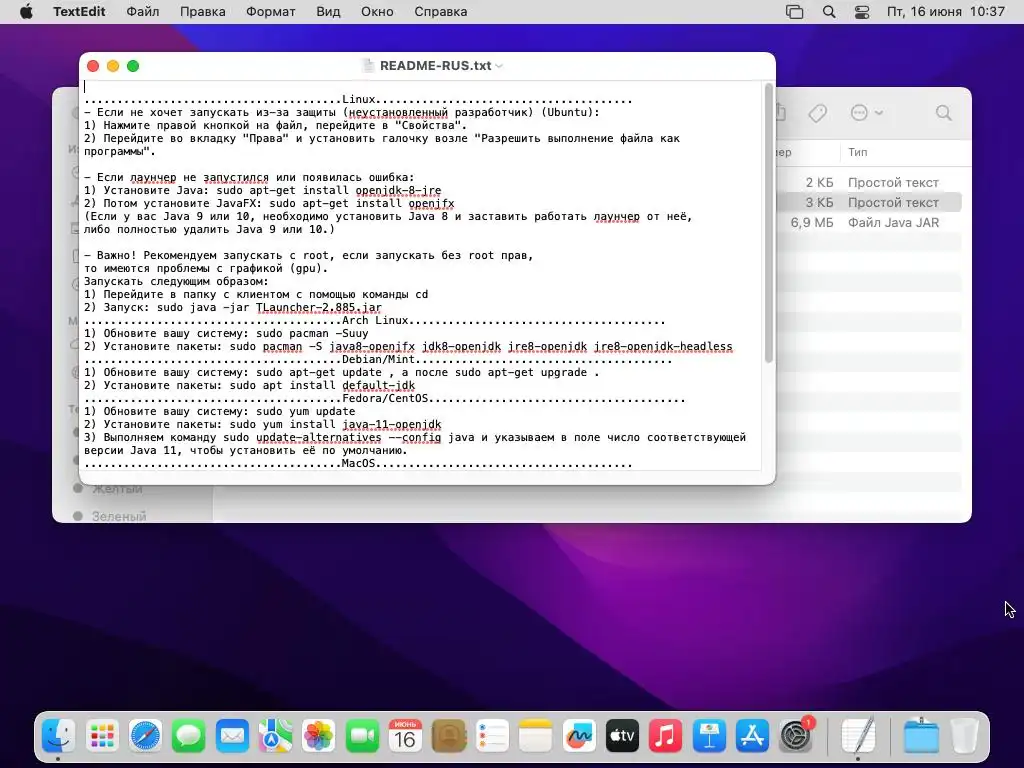Open Freeform app in the Dock

coord(579,735)
